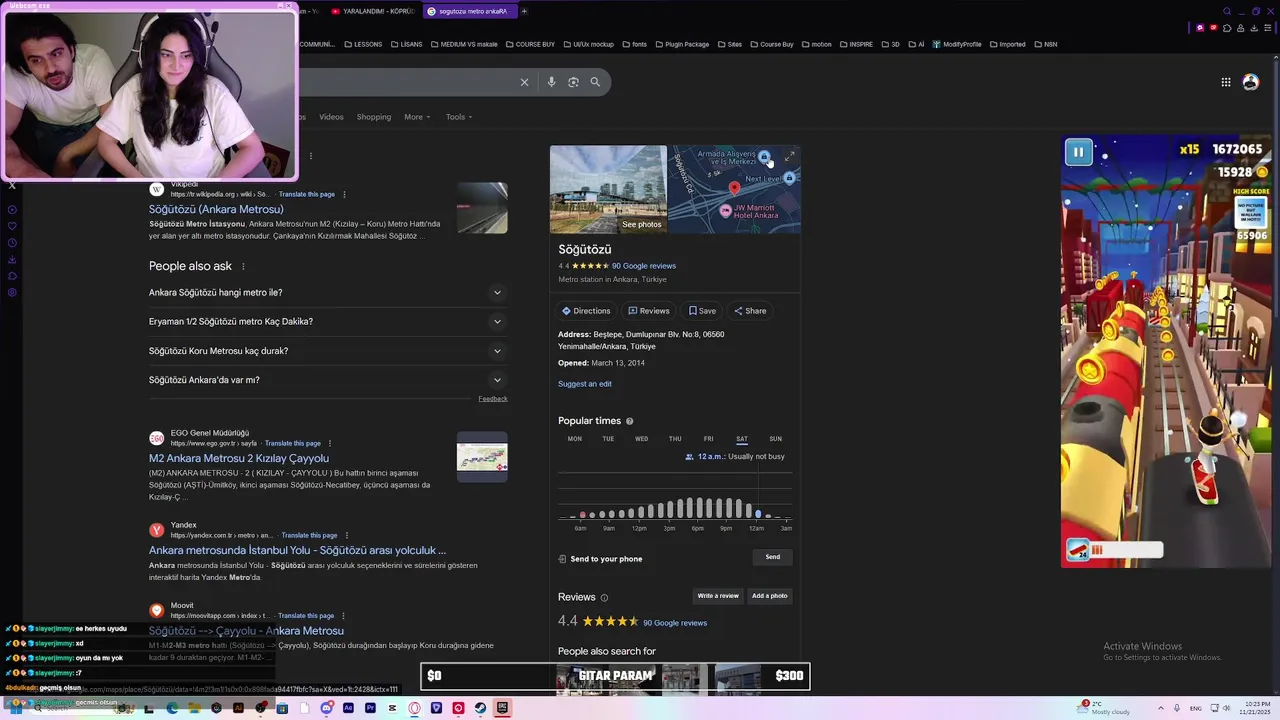Get Directions to Söğütözü
The height and width of the screenshot is (720, 1280).
point(586,311)
